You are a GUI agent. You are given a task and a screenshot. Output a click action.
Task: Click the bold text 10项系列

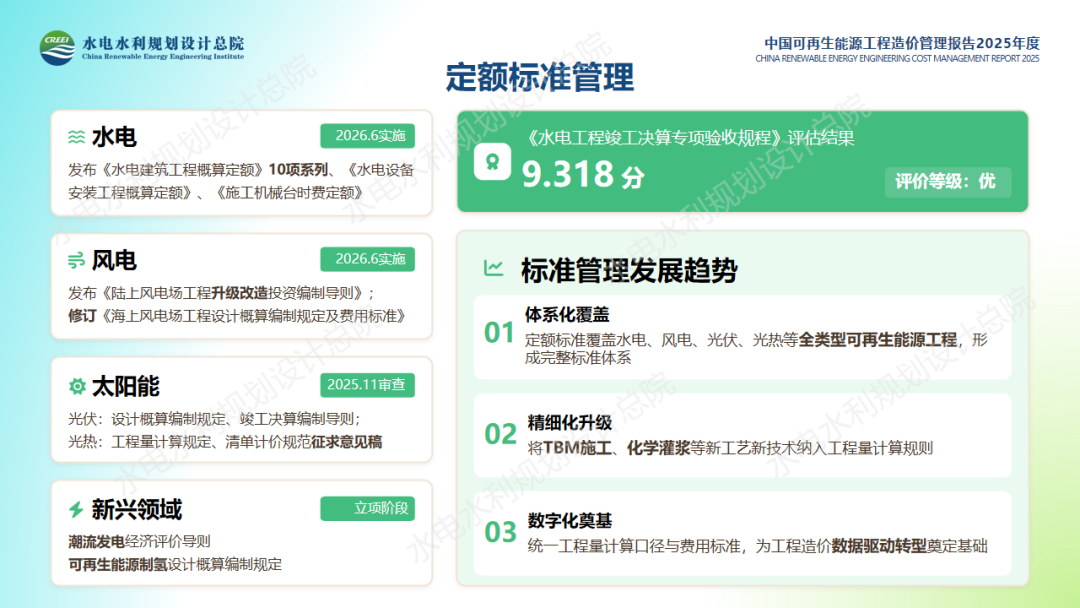pyautogui.click(x=298, y=169)
